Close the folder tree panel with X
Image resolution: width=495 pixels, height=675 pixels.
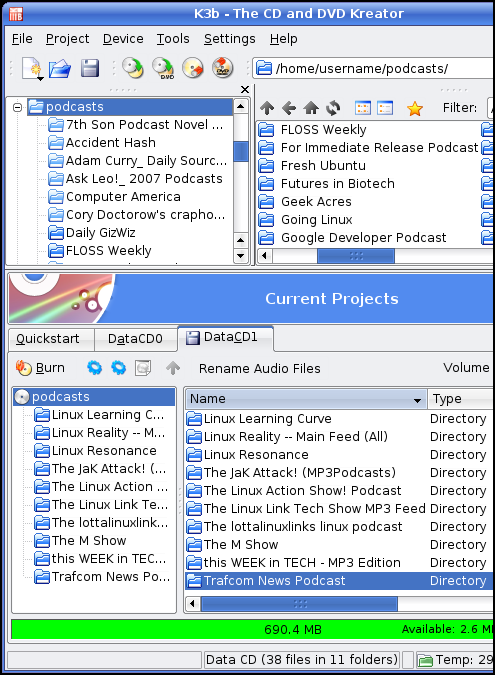coord(245,89)
